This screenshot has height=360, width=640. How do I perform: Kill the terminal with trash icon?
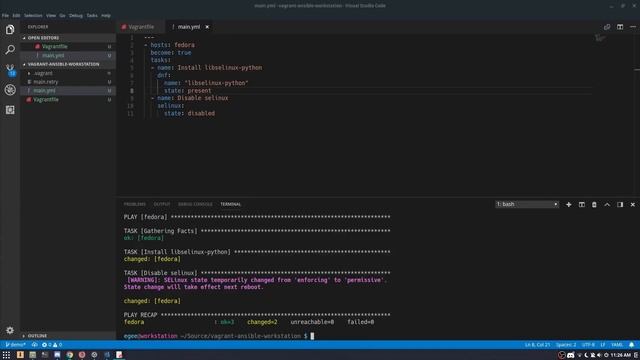[594, 204]
